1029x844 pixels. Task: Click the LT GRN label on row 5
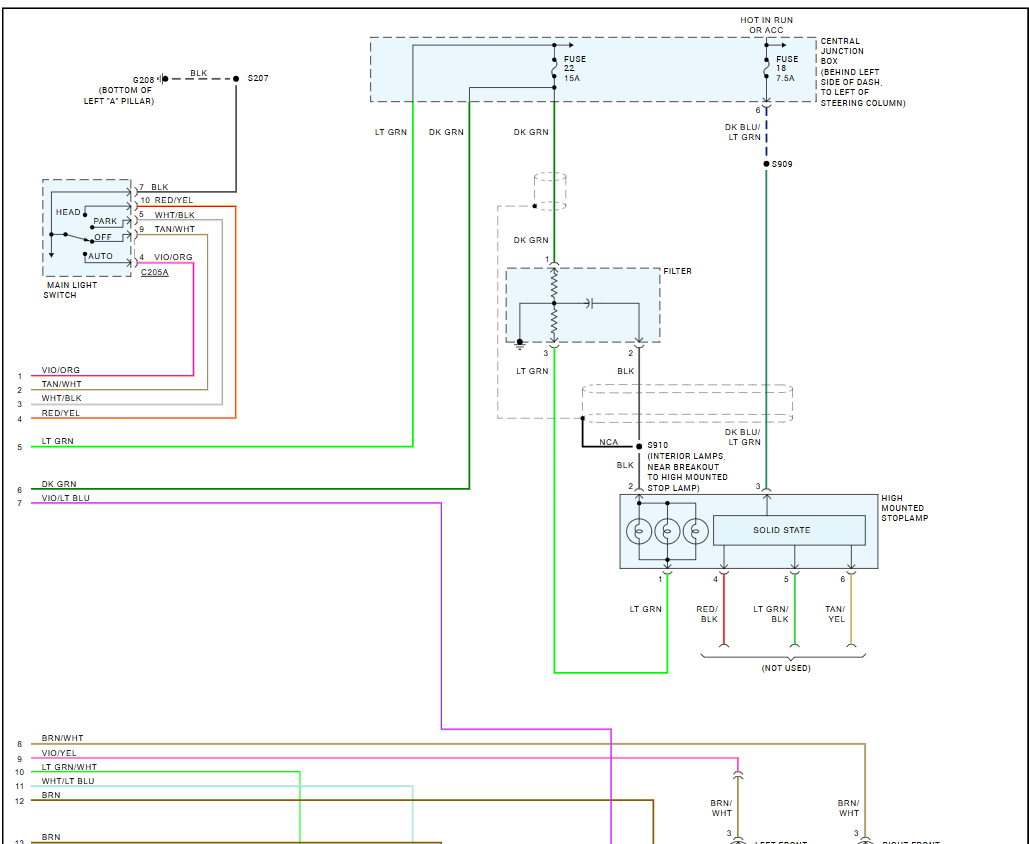58,441
